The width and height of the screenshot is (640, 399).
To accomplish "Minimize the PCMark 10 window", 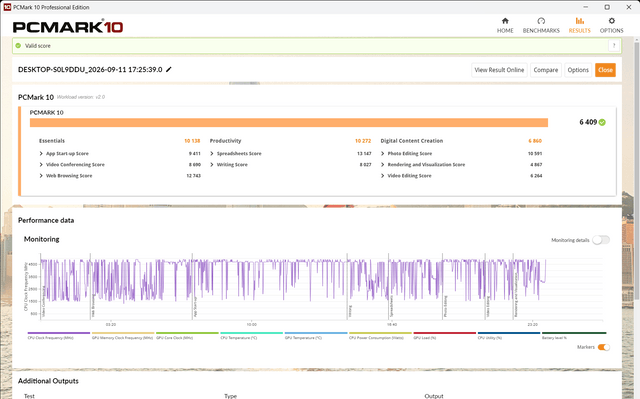I will tap(586, 7).
